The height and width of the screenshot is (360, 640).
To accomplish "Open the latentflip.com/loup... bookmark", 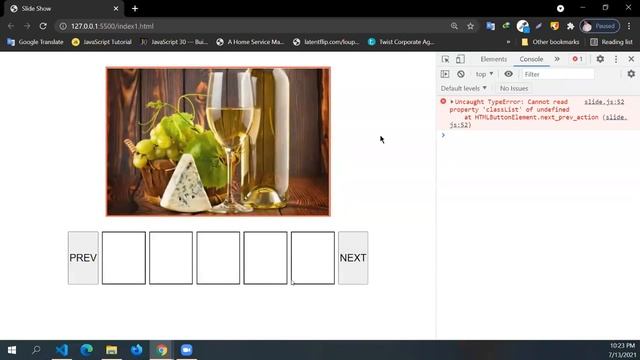I will click(326, 42).
